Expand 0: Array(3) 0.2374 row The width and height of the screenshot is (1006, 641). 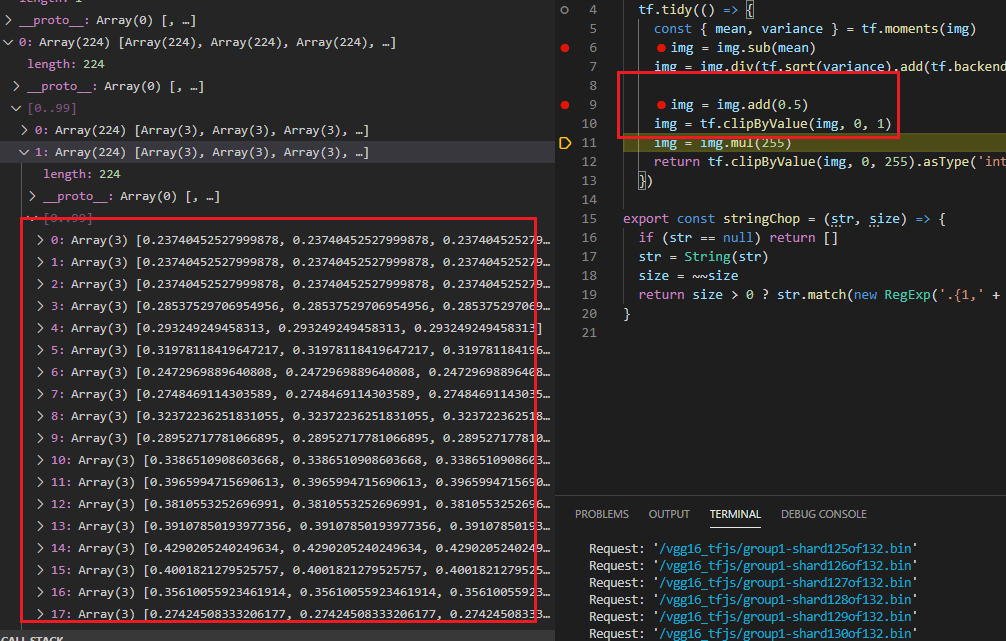tap(40, 240)
